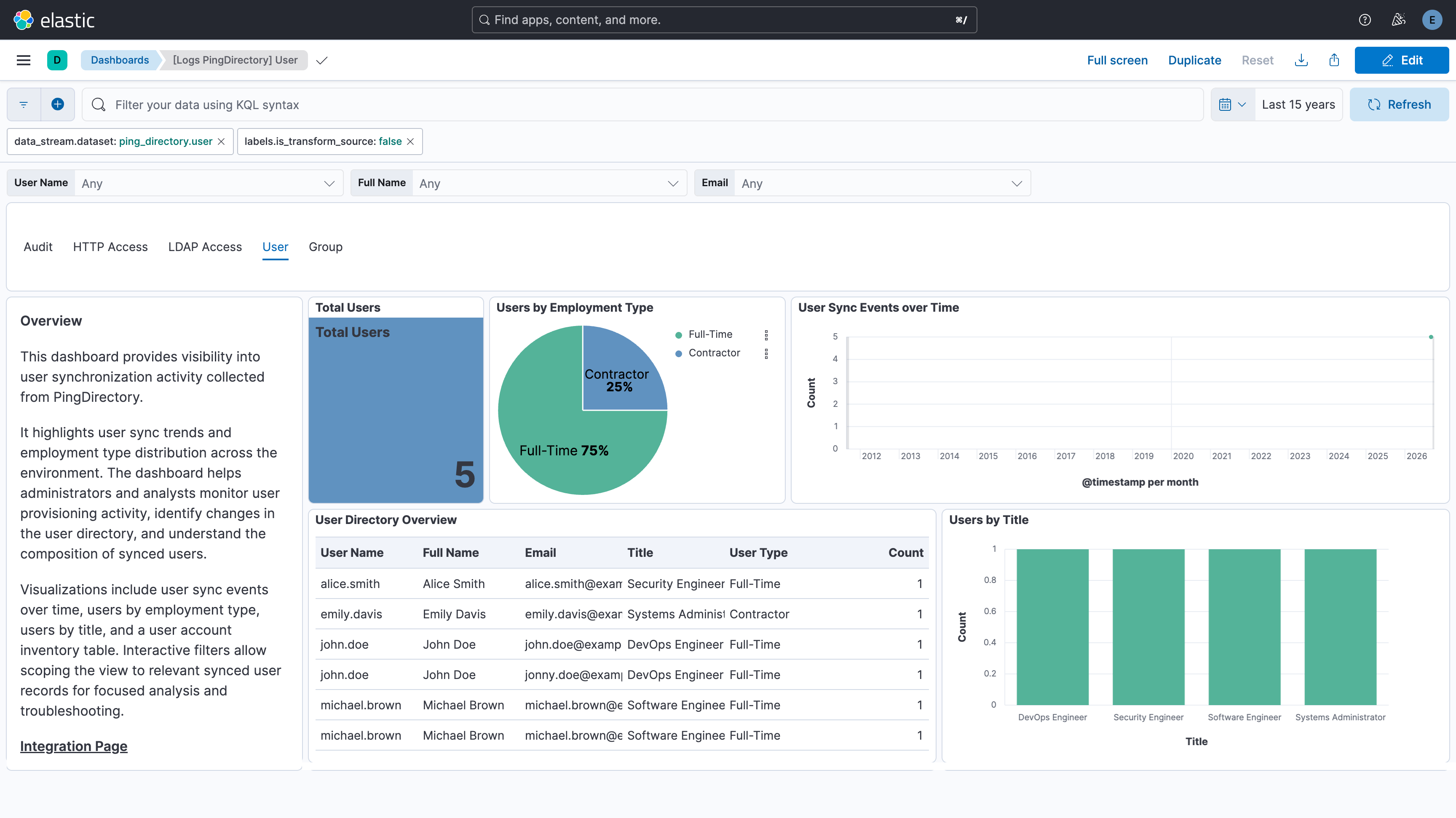The width and height of the screenshot is (1456, 818).
Task: Open the calendar quick date menu
Action: click(1233, 104)
